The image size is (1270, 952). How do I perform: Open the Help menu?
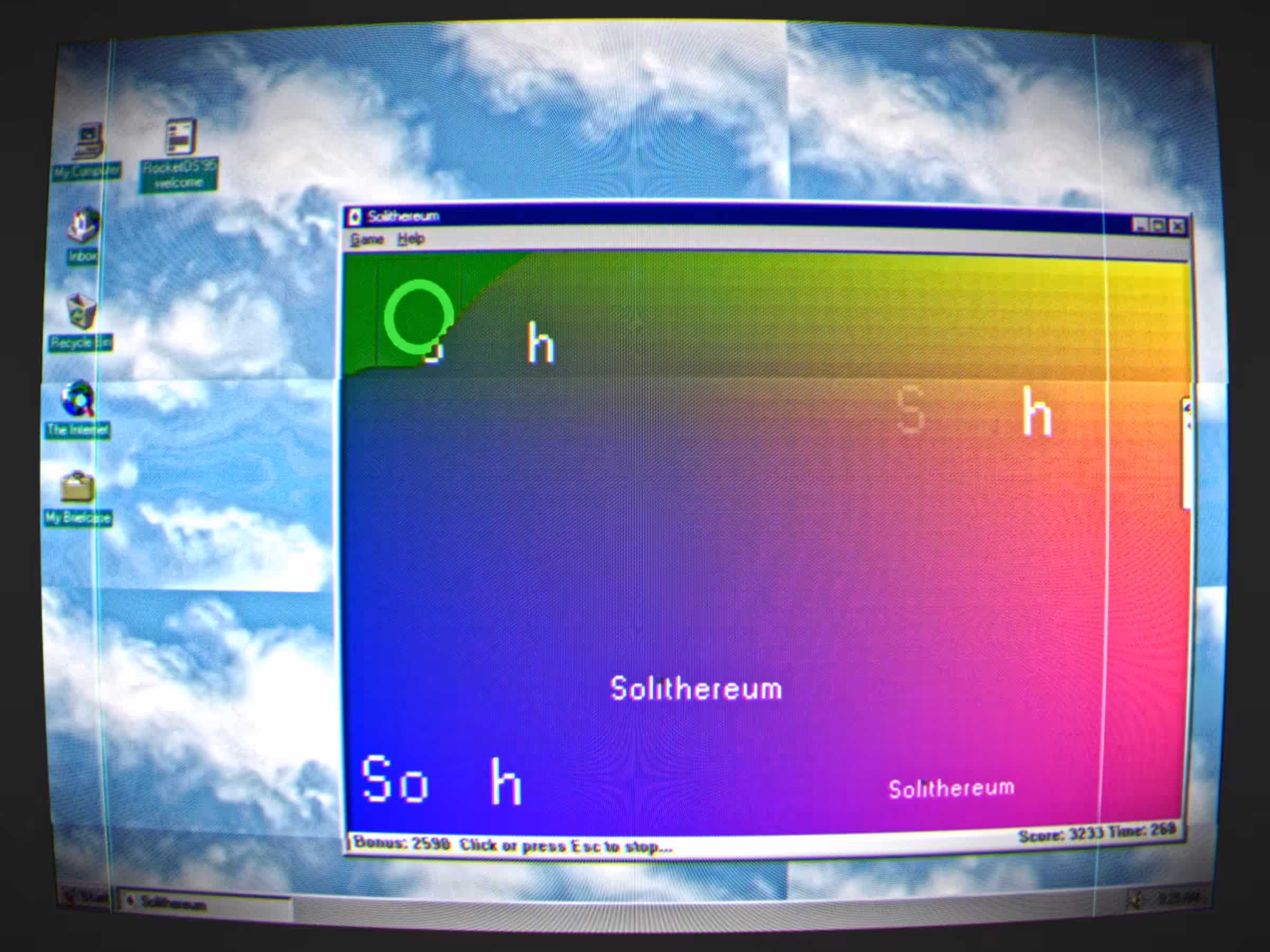(x=411, y=239)
